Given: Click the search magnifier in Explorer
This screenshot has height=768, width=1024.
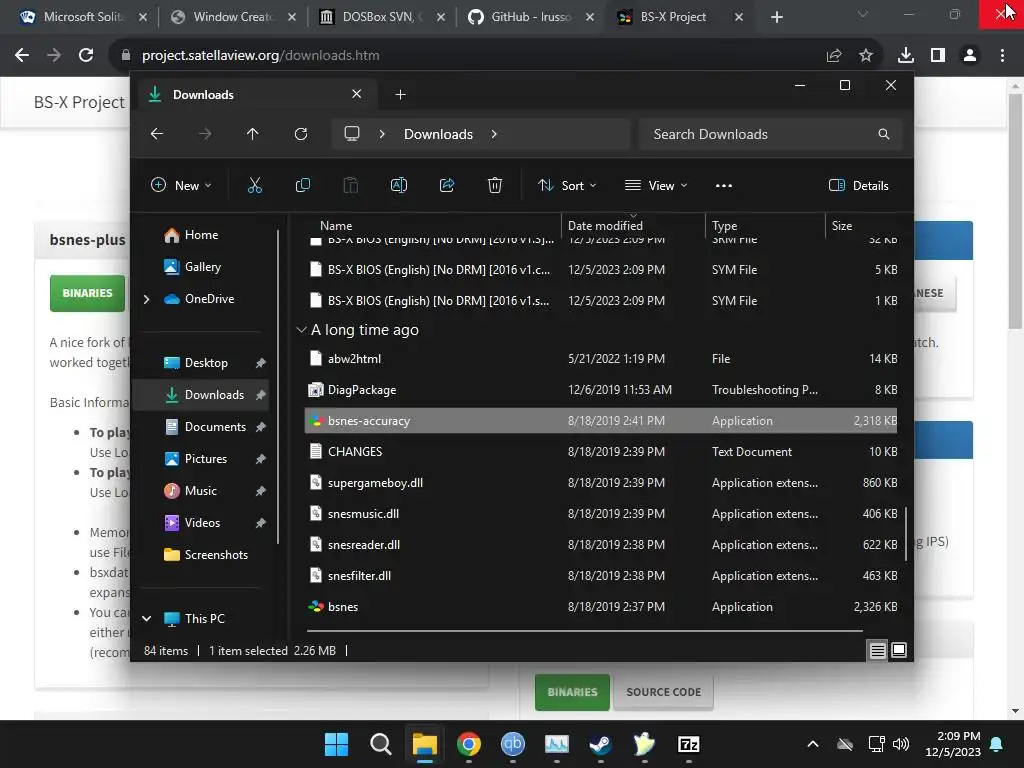Looking at the screenshot, I should point(884,134).
